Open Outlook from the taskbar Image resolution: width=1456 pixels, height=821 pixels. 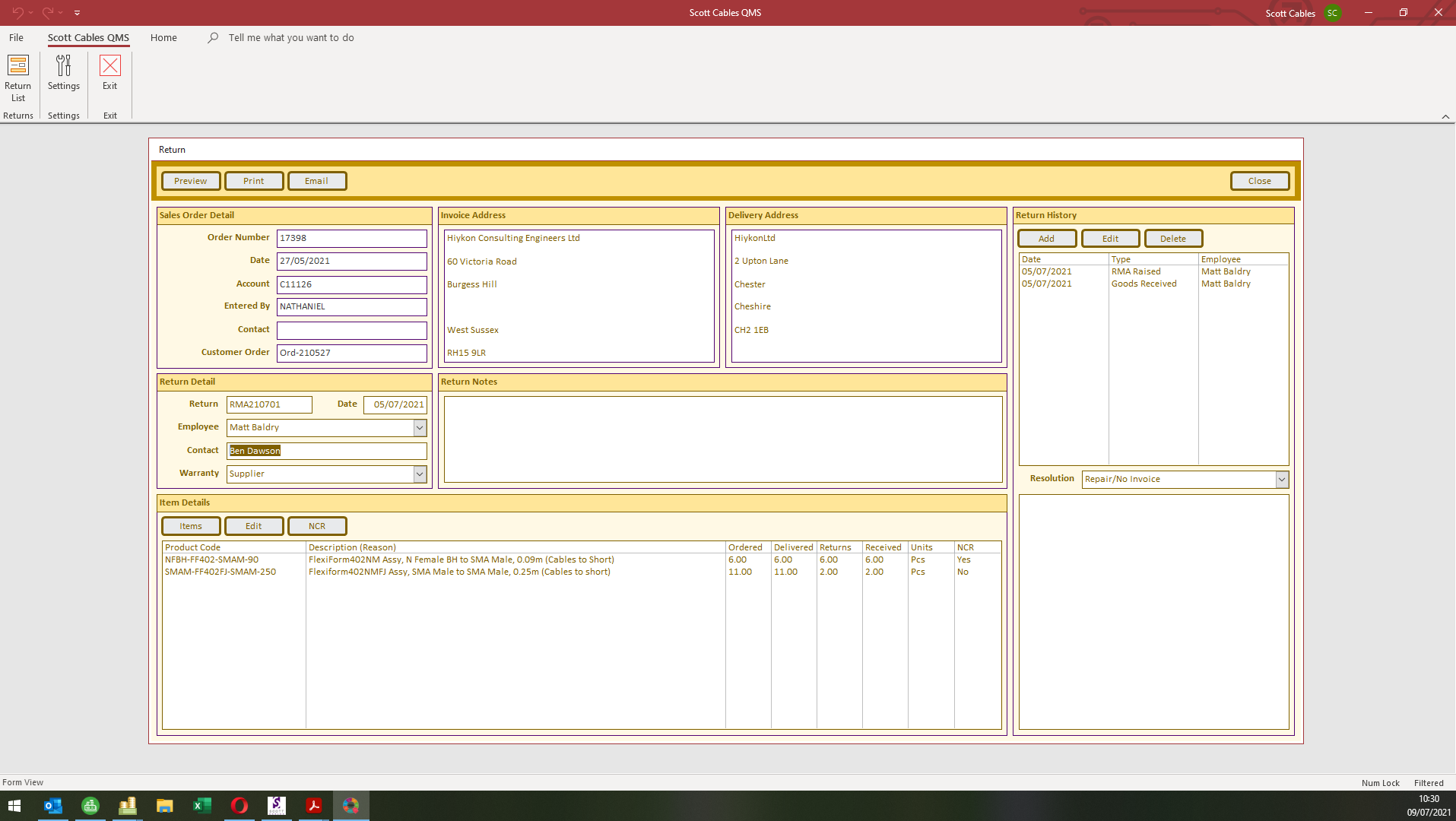point(52,806)
